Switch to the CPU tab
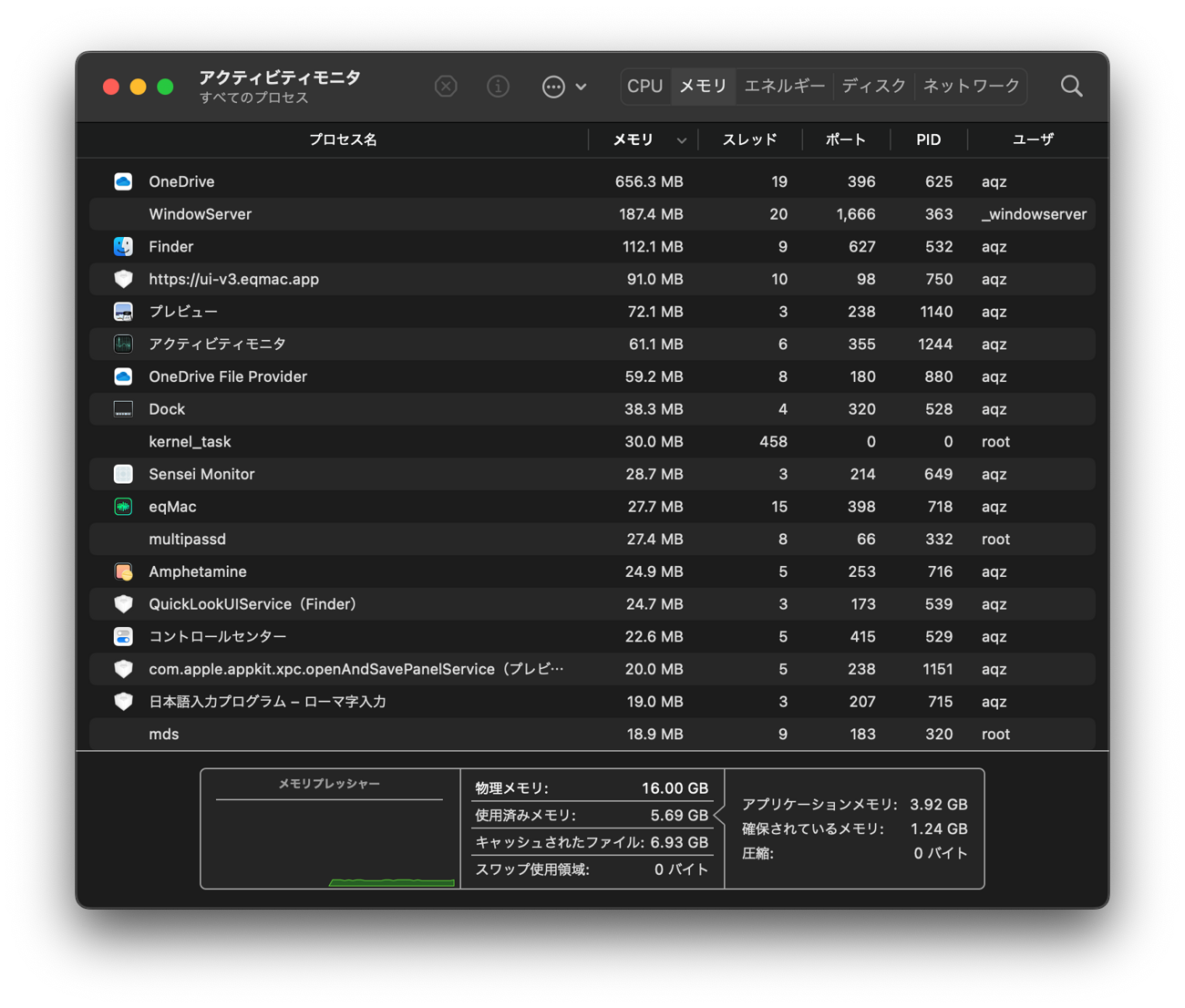1185x1008 pixels. coord(644,86)
